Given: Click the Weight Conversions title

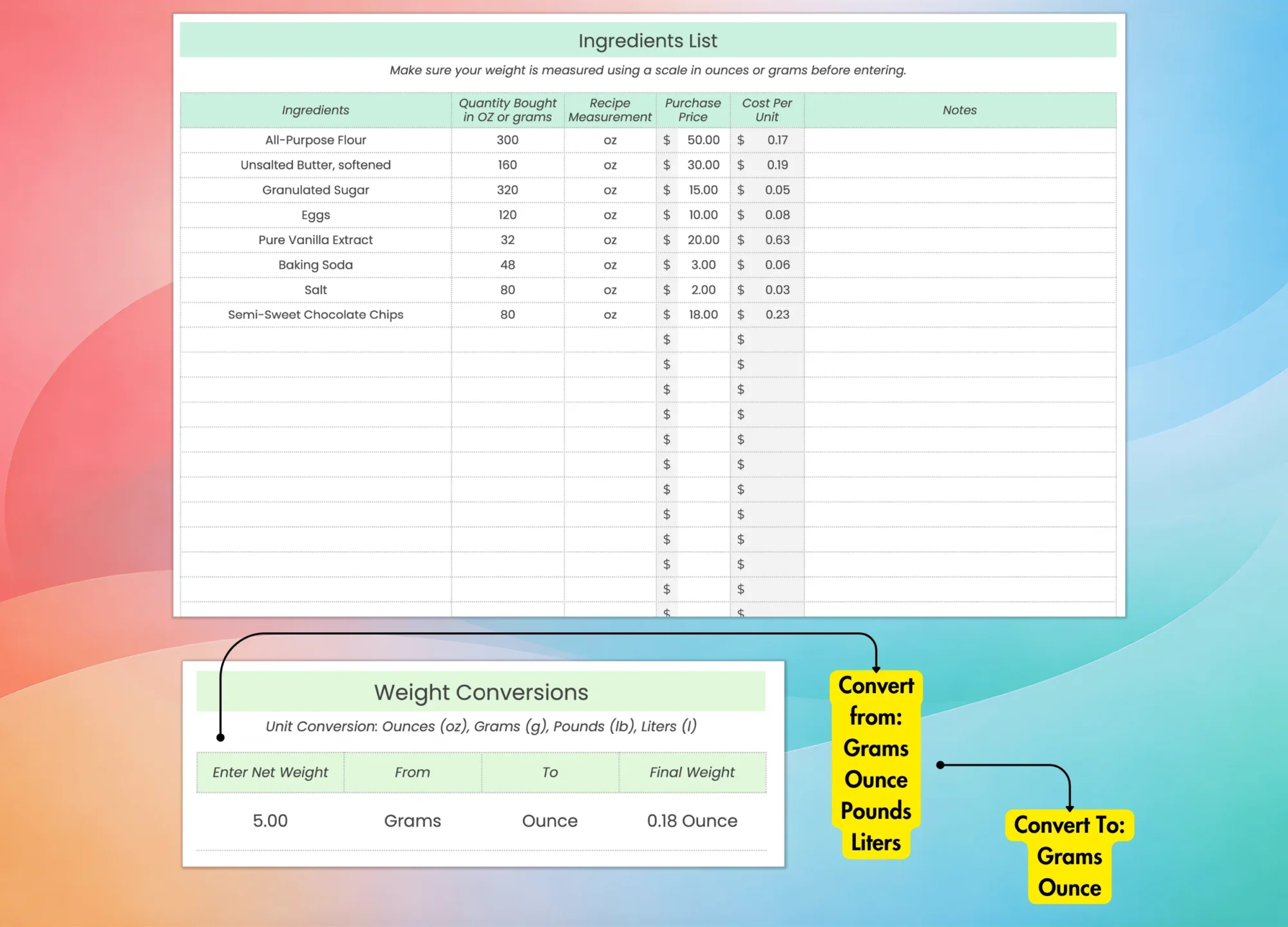Looking at the screenshot, I should (x=481, y=692).
